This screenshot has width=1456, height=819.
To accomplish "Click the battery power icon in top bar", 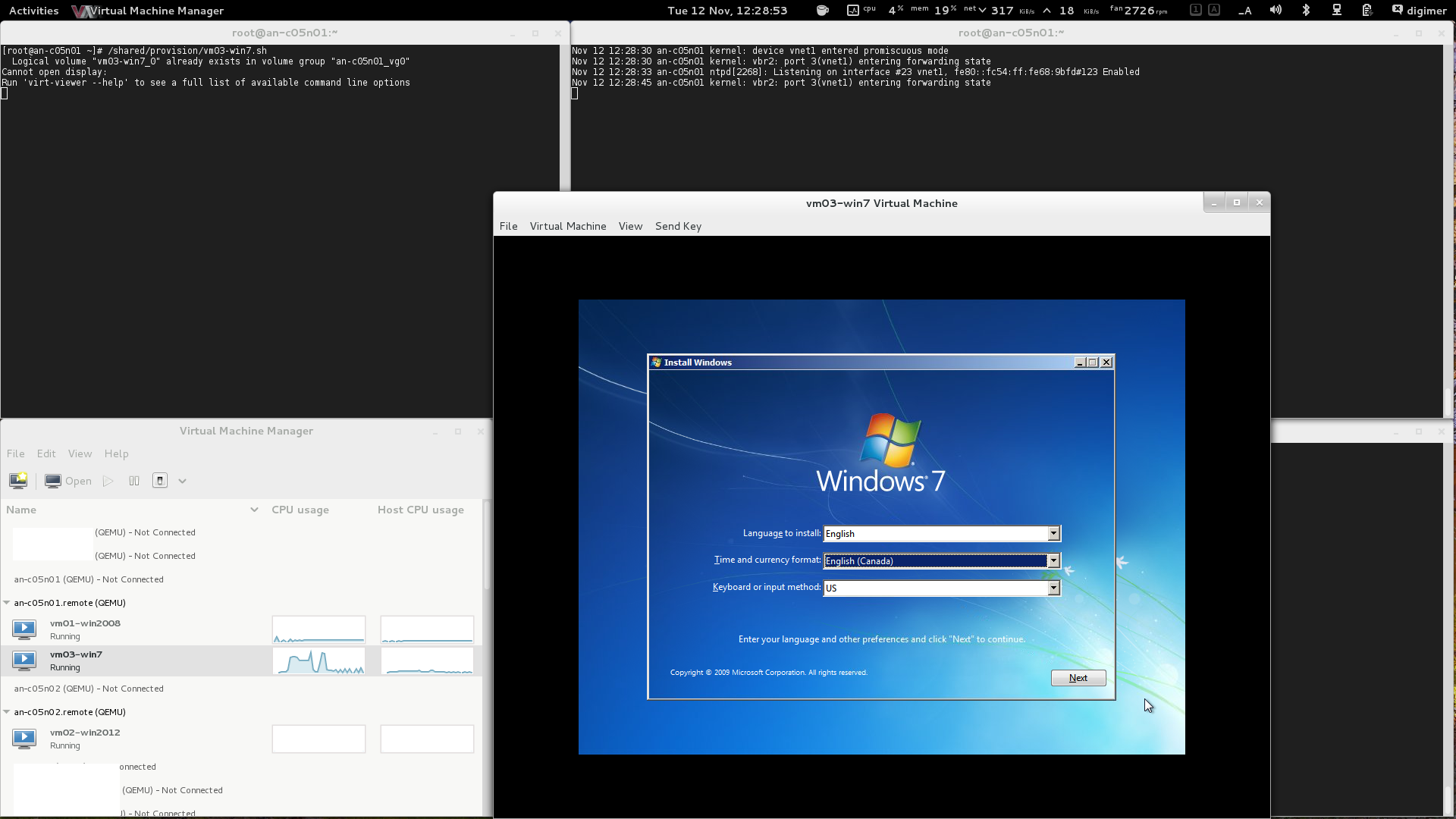I will [1367, 11].
